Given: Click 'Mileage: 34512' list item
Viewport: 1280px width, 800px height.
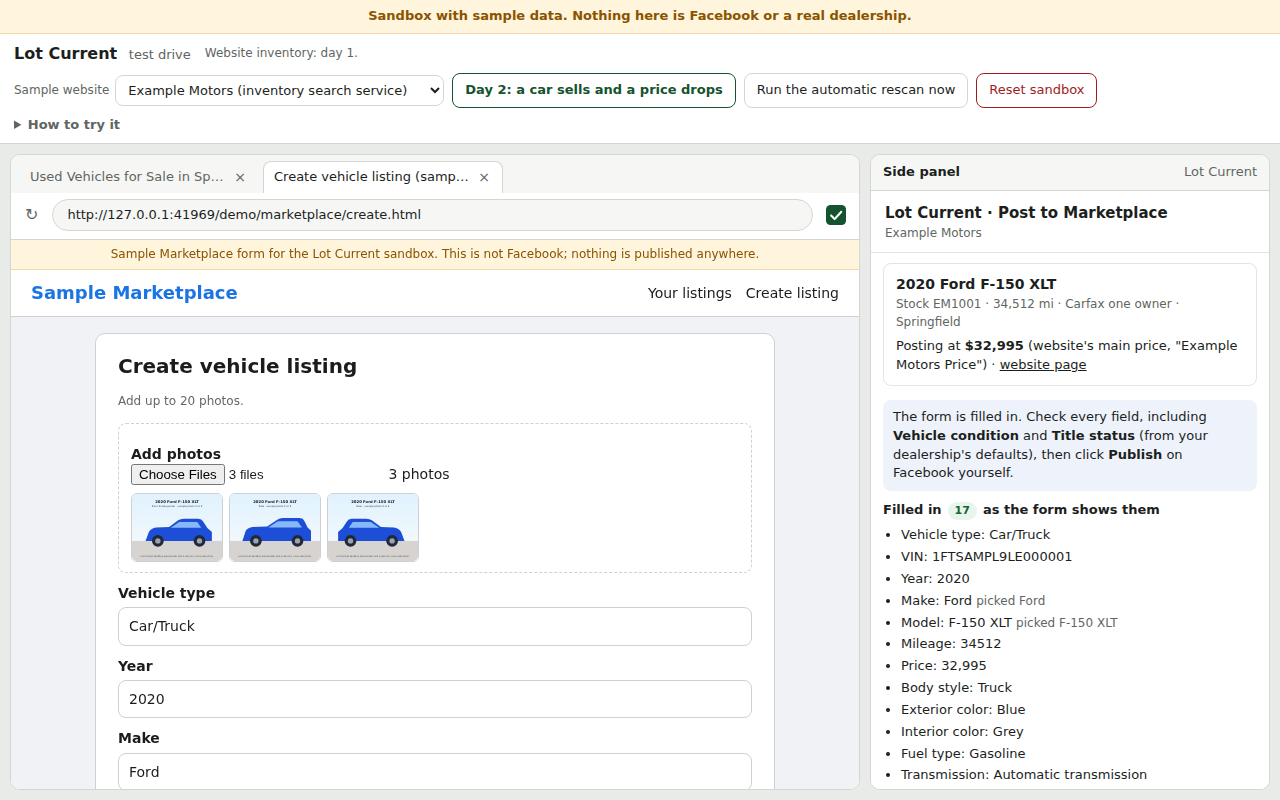Looking at the screenshot, I should click(951, 644).
